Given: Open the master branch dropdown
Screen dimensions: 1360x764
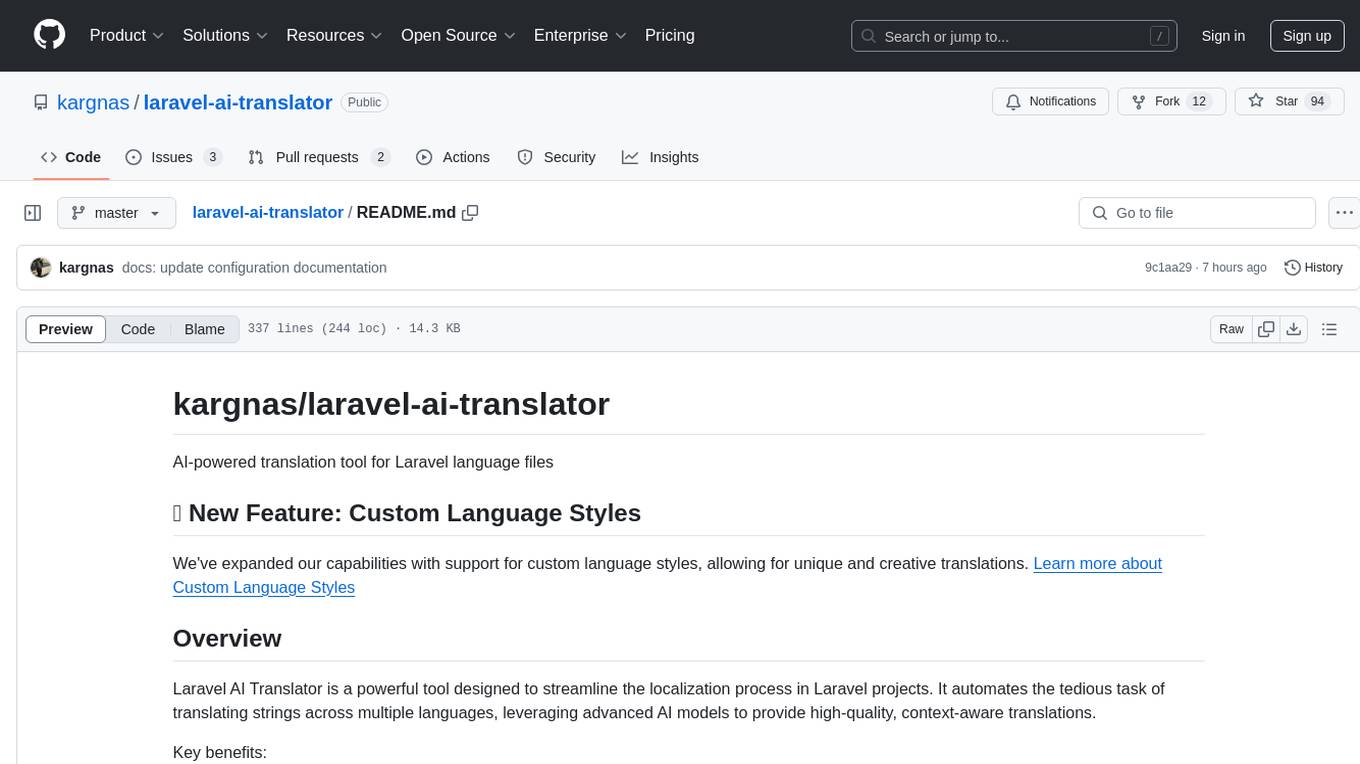Looking at the screenshot, I should pos(117,213).
